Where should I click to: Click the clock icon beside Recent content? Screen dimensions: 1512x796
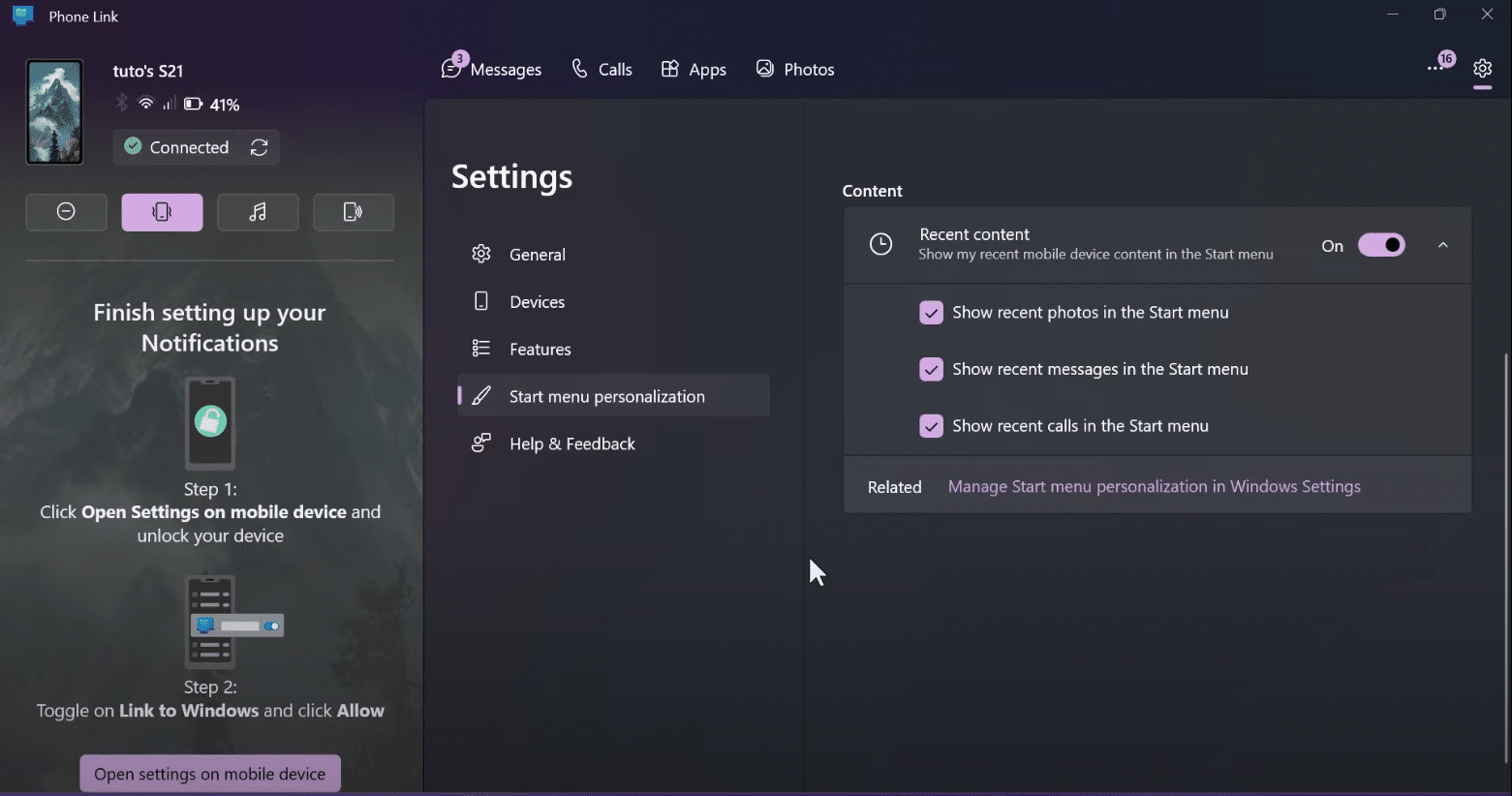click(x=880, y=244)
